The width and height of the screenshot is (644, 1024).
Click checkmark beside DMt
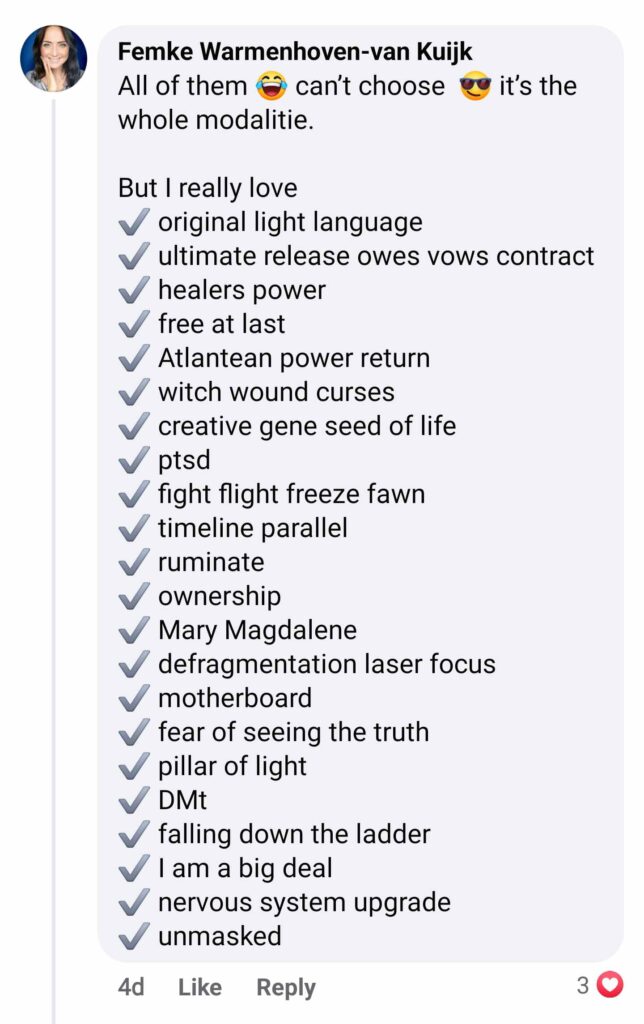pos(133,800)
